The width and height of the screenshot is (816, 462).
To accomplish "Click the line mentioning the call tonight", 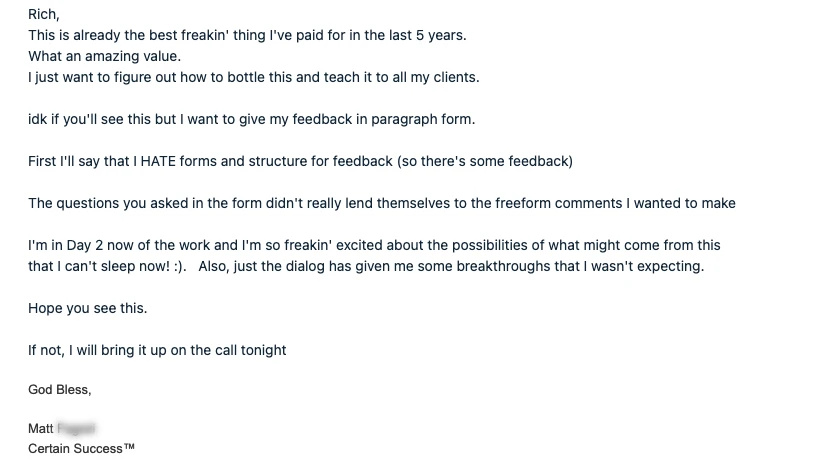I will pyautogui.click(x=157, y=350).
